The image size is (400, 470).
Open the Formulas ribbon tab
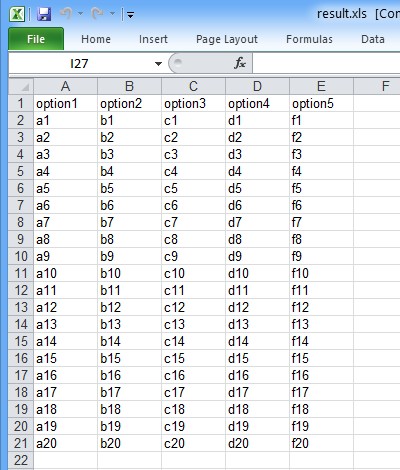309,39
